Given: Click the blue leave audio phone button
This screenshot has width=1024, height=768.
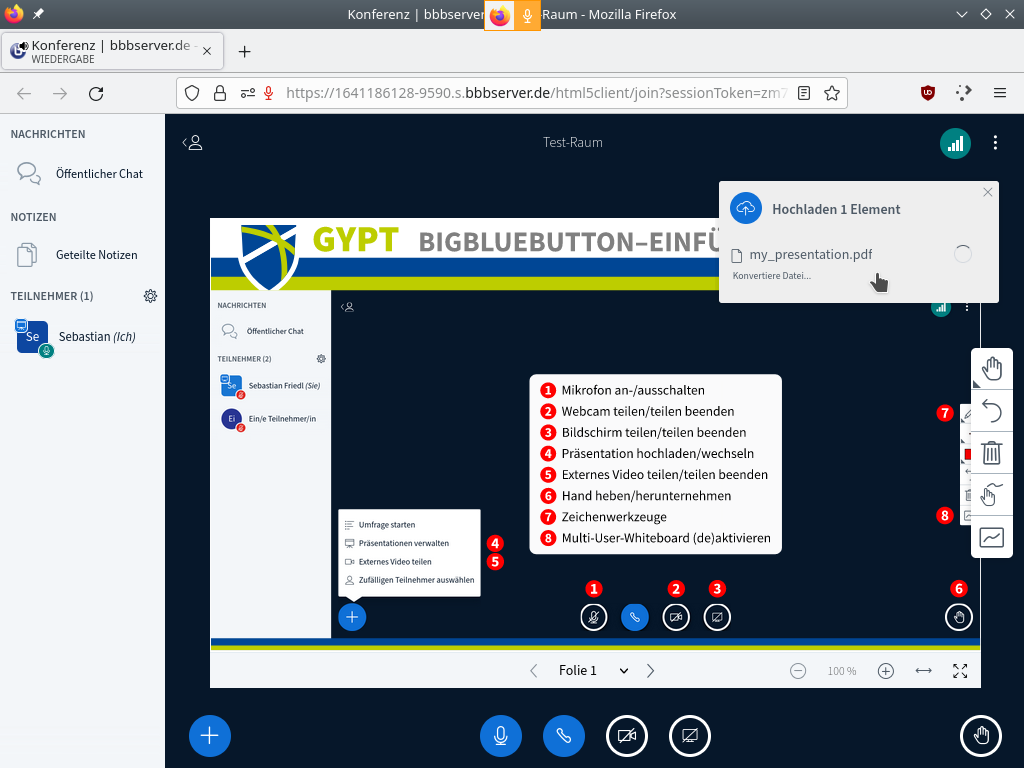Looking at the screenshot, I should tap(564, 736).
